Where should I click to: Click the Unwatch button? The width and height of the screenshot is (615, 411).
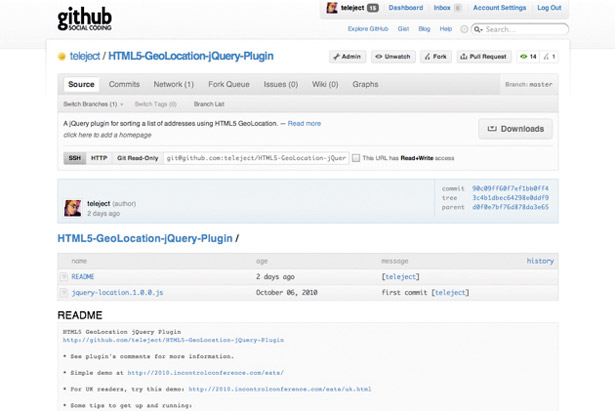(x=393, y=57)
